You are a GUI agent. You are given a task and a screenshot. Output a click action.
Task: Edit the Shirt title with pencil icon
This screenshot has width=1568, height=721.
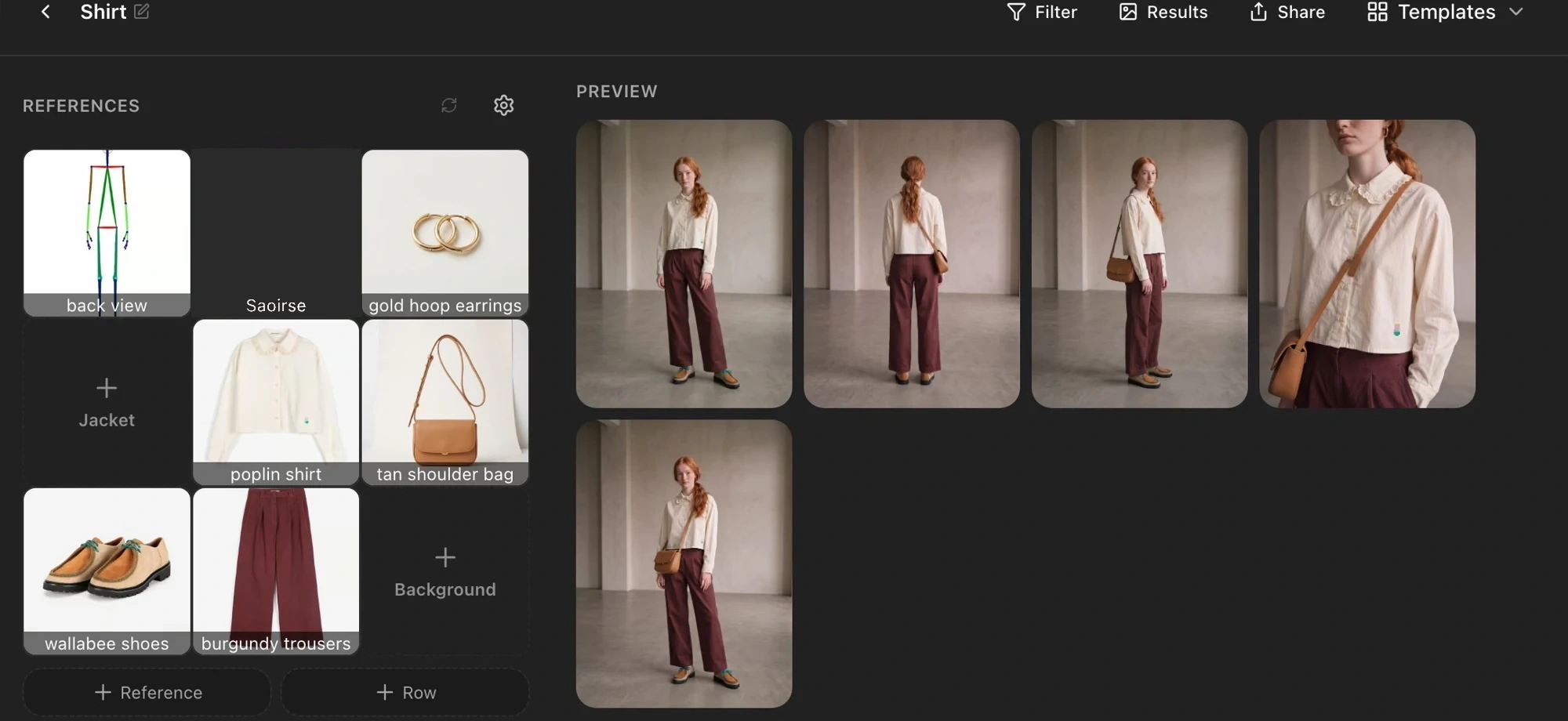coord(142,11)
